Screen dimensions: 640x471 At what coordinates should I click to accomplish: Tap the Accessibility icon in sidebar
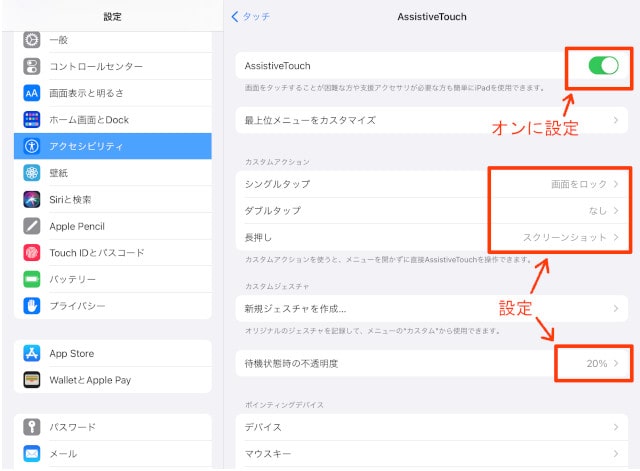[x=31, y=146]
